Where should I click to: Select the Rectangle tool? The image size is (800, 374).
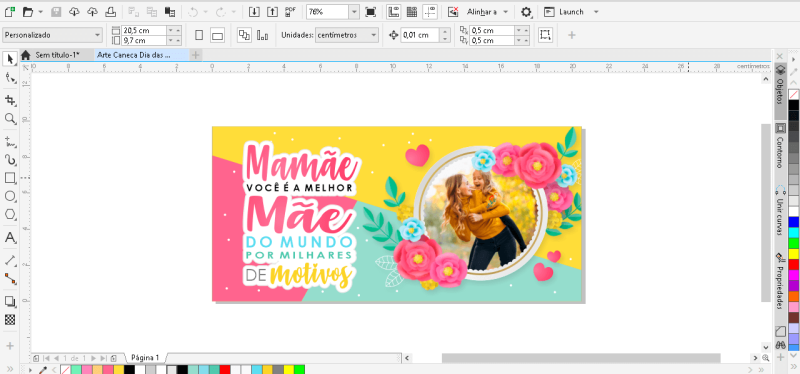coord(10,178)
